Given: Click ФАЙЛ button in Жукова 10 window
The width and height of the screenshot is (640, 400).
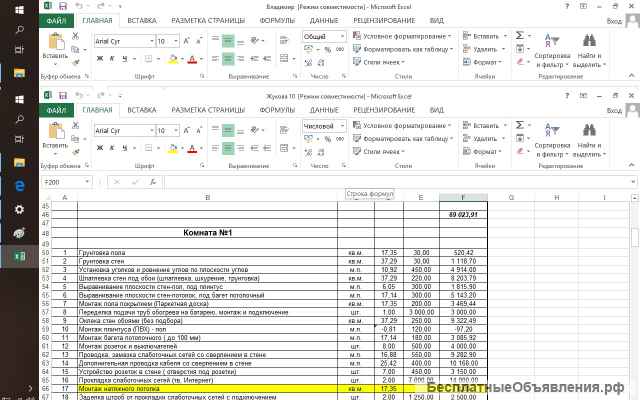Looking at the screenshot, I should 57,109.
